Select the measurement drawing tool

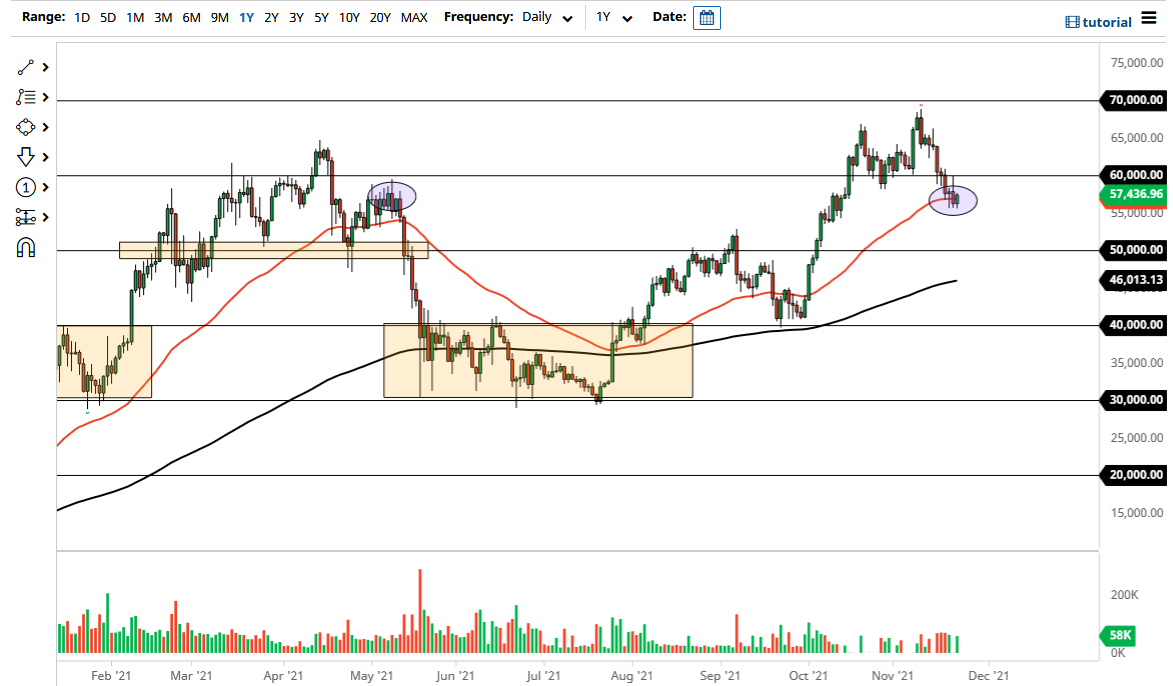tap(27, 216)
